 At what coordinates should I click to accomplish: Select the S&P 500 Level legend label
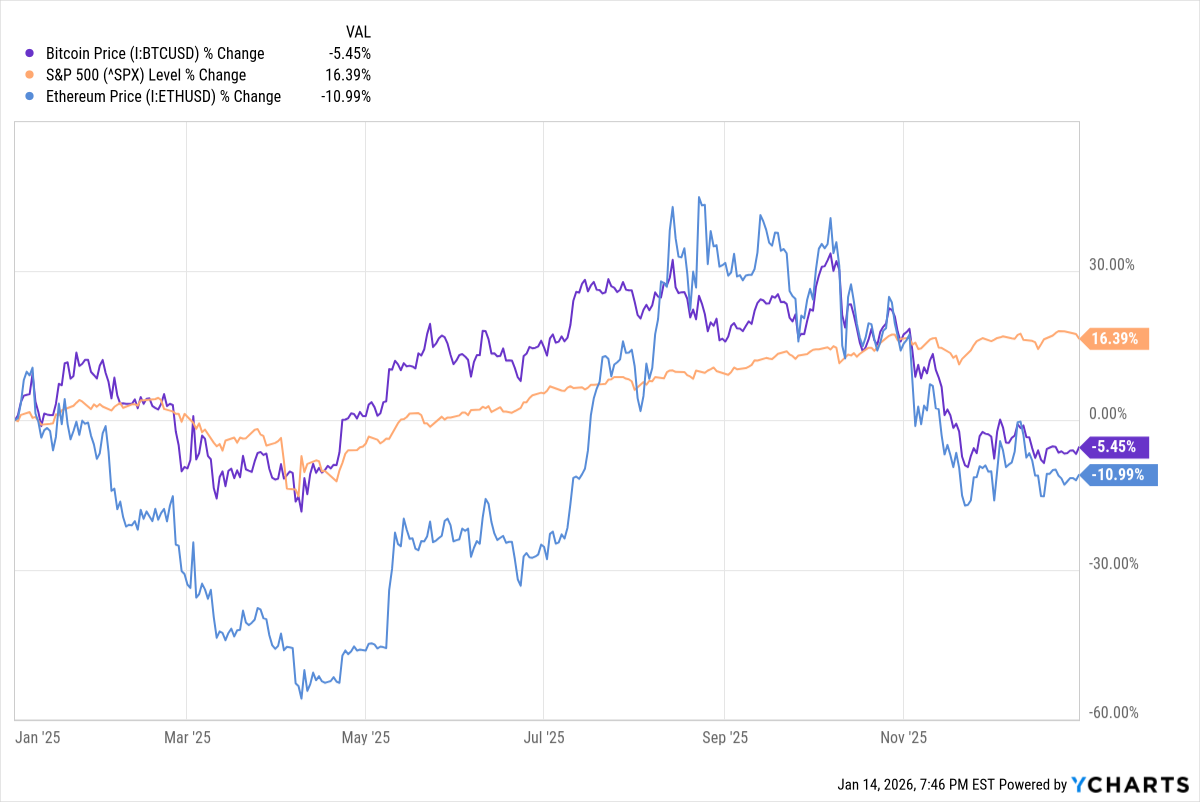click(x=146, y=75)
